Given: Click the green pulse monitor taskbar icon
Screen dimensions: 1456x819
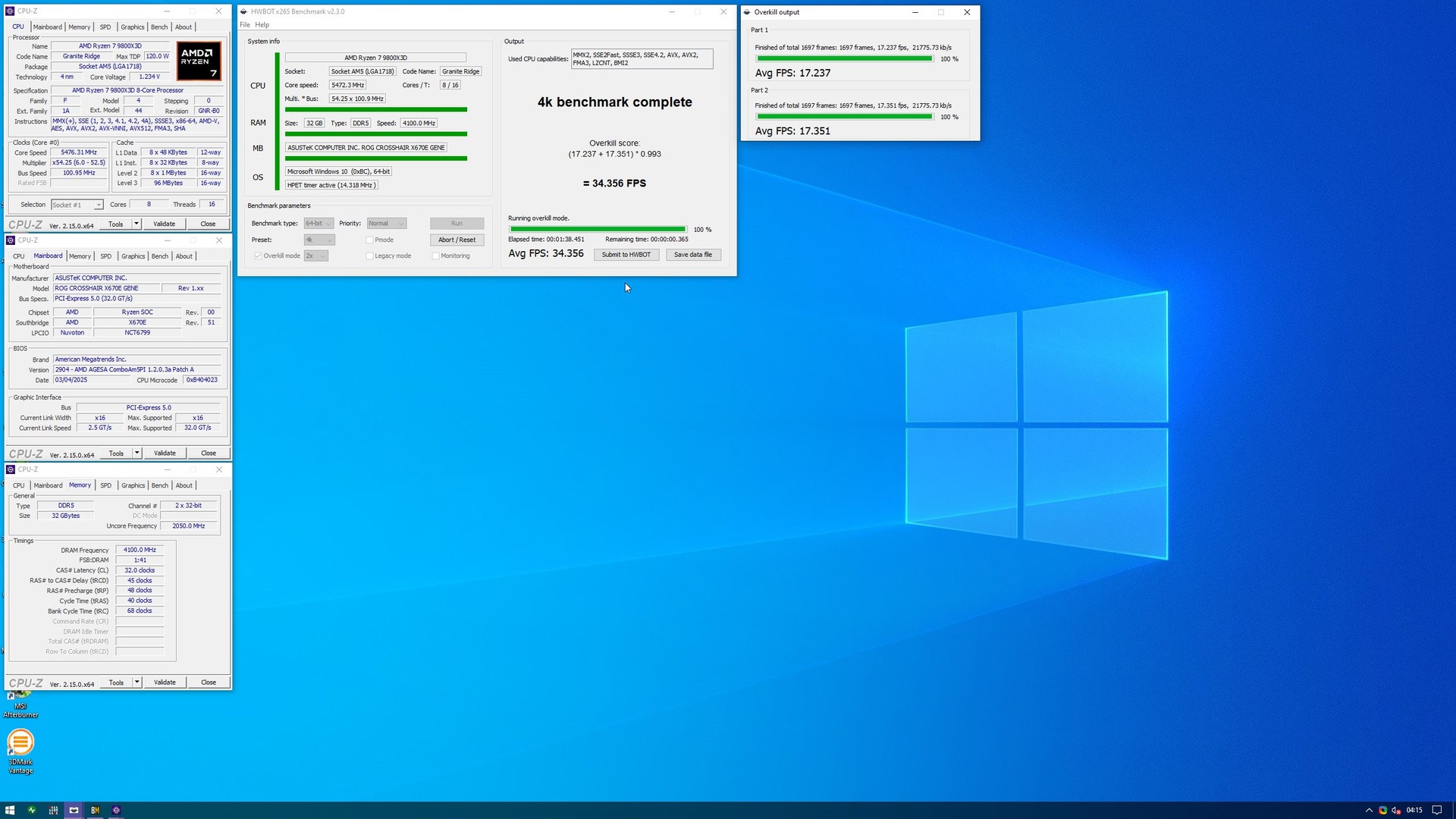Looking at the screenshot, I should click(x=32, y=810).
